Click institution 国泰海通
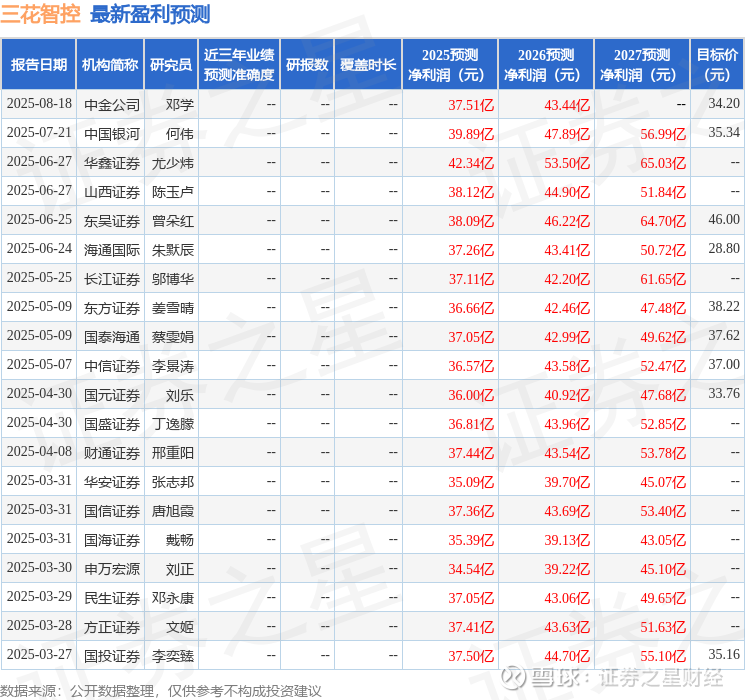Viewport: 745px width, 700px height. [112, 337]
